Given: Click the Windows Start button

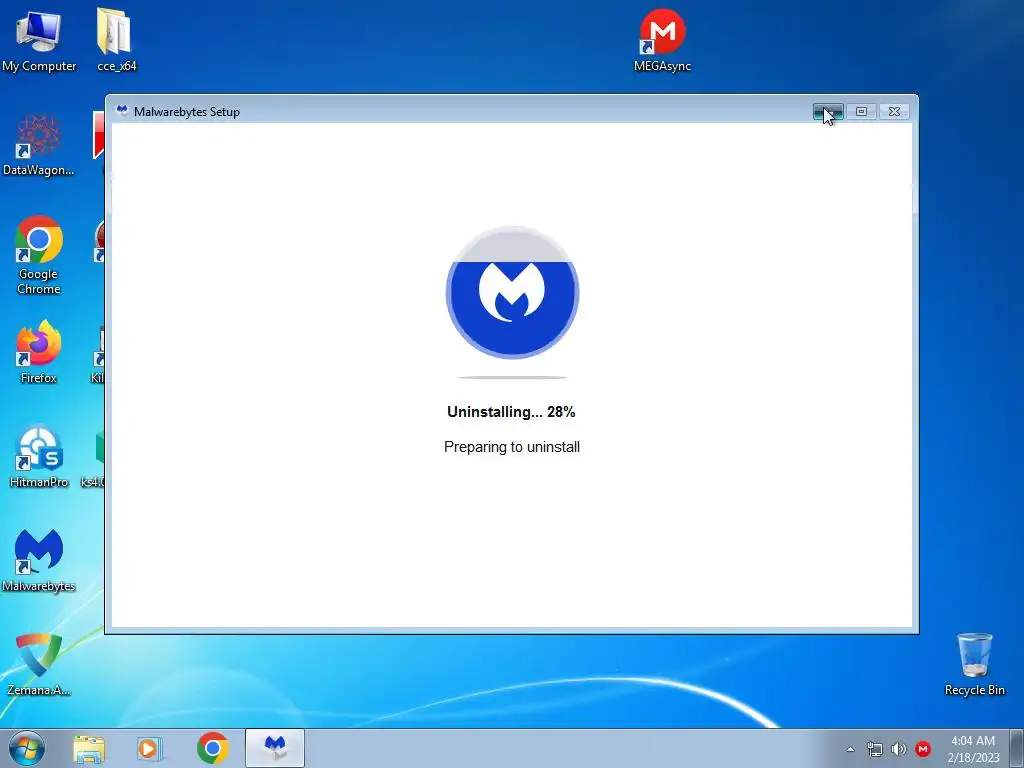Looking at the screenshot, I should (27, 748).
